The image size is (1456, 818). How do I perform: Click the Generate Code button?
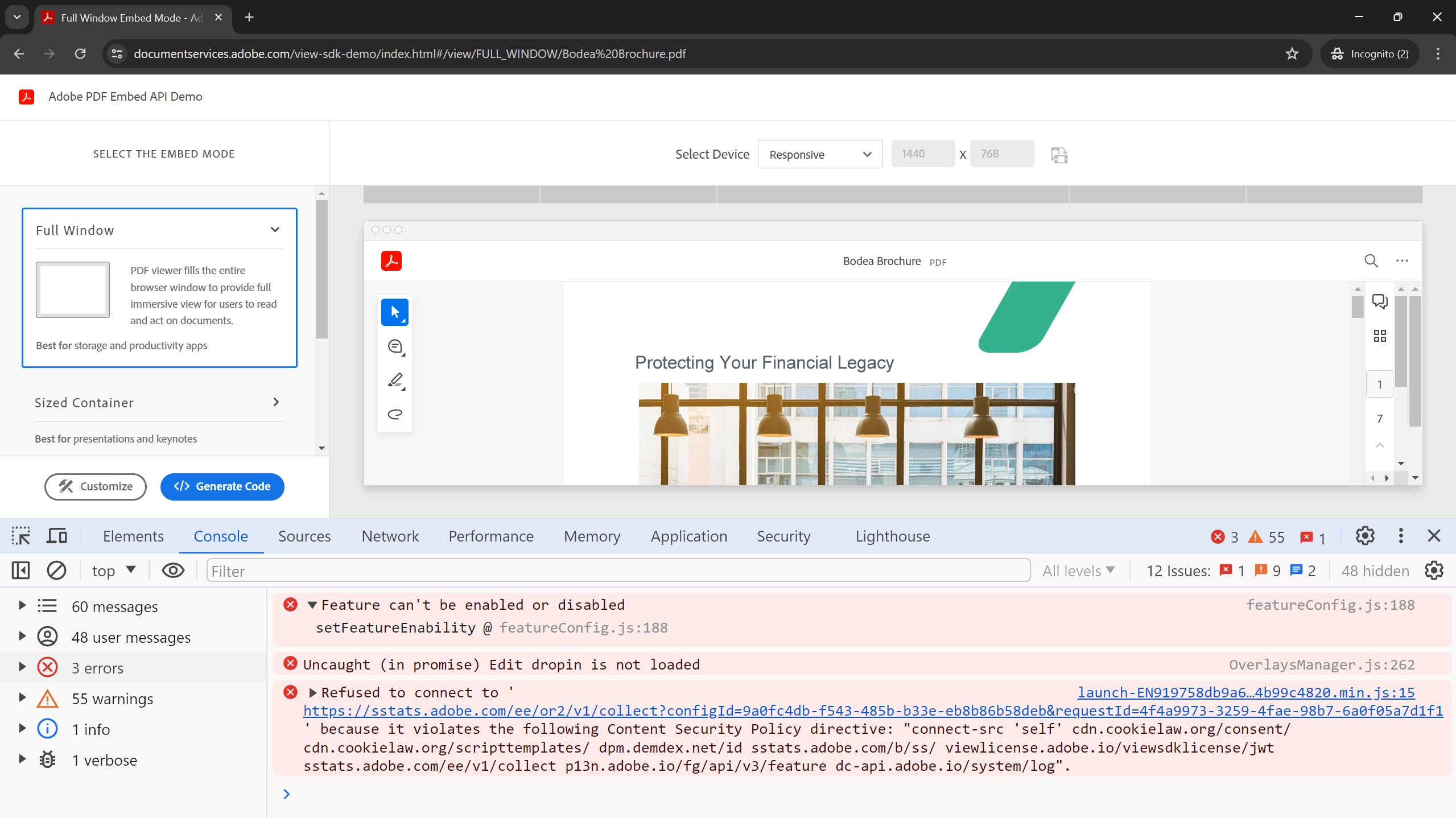(x=222, y=486)
